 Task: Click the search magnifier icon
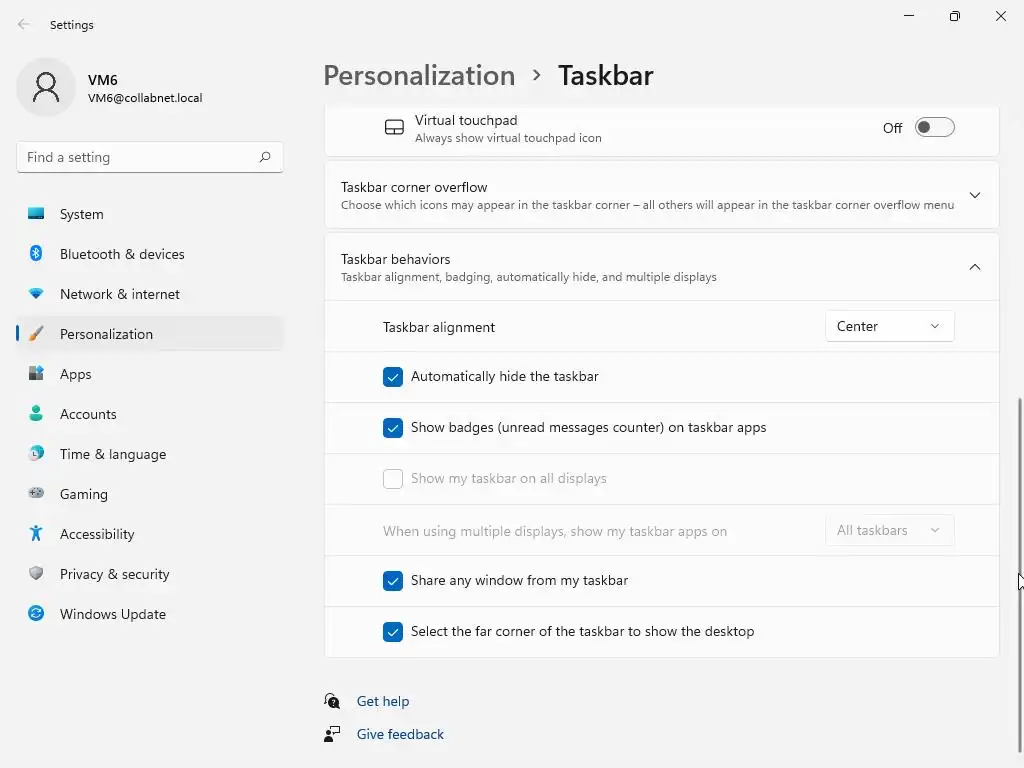(x=265, y=157)
